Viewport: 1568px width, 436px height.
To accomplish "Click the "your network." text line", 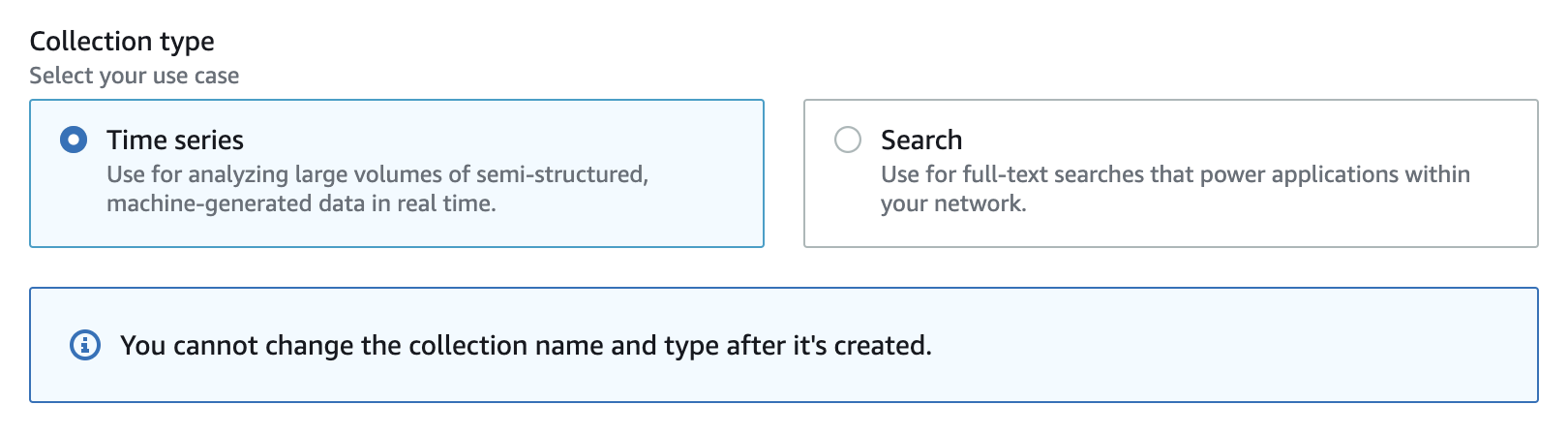I will (x=952, y=204).
